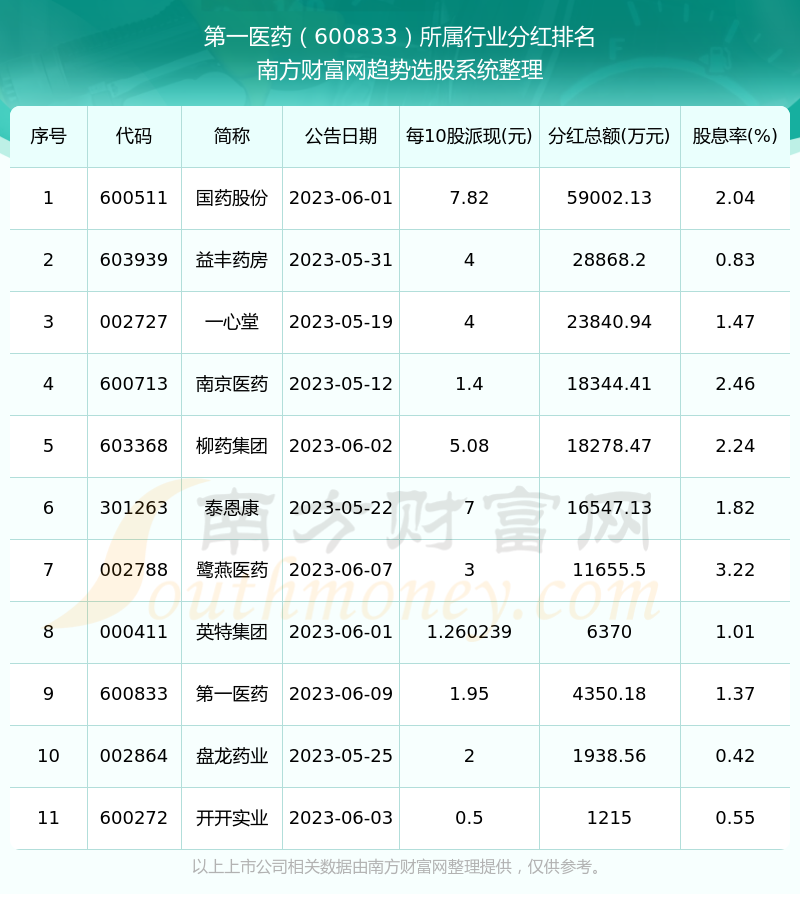Click the 1.95 payout cell

469,693
